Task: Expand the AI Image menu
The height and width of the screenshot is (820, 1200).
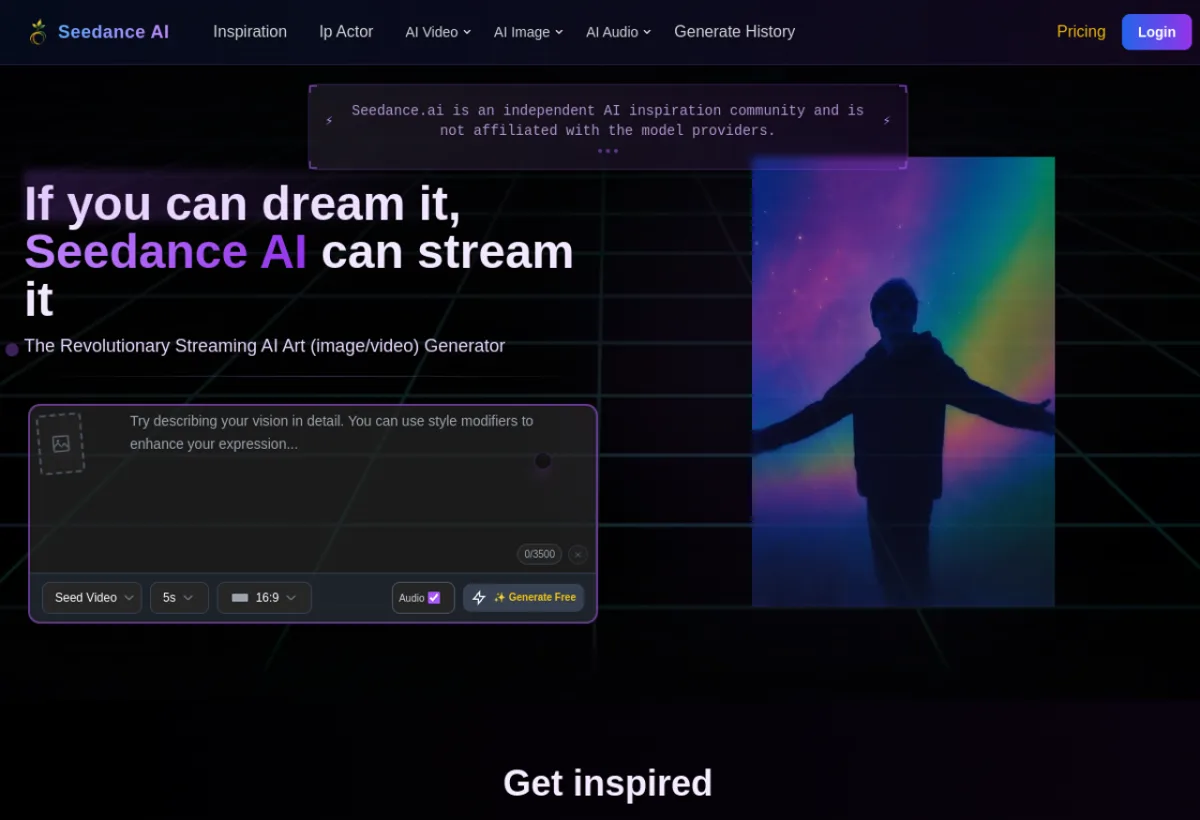Action: (528, 32)
